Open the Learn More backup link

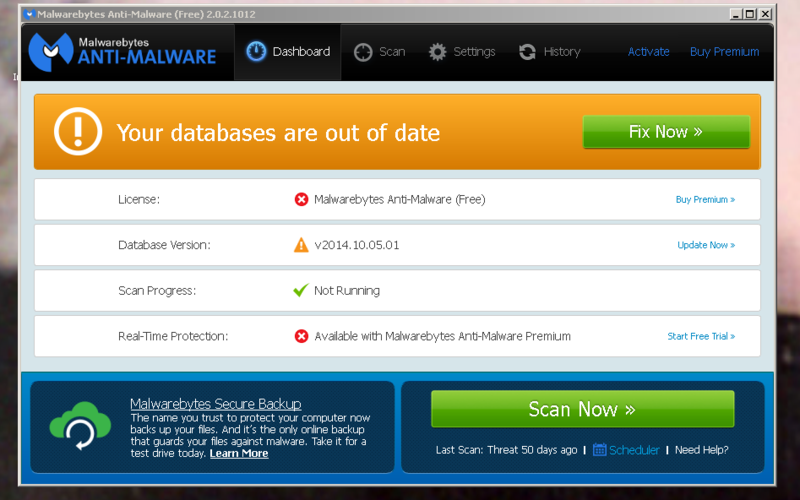[x=239, y=453]
